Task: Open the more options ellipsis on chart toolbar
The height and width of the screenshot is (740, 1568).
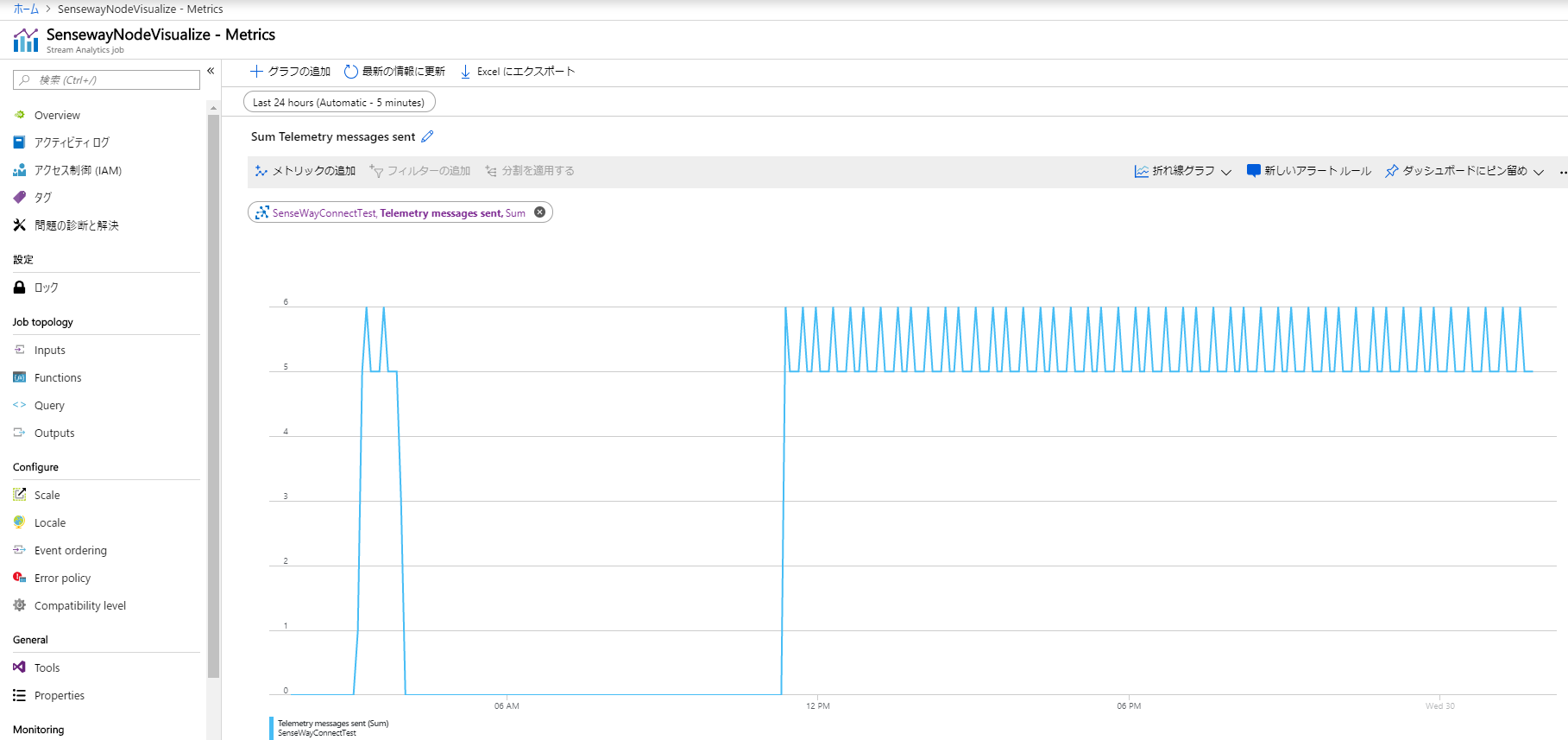Action: tap(1563, 172)
